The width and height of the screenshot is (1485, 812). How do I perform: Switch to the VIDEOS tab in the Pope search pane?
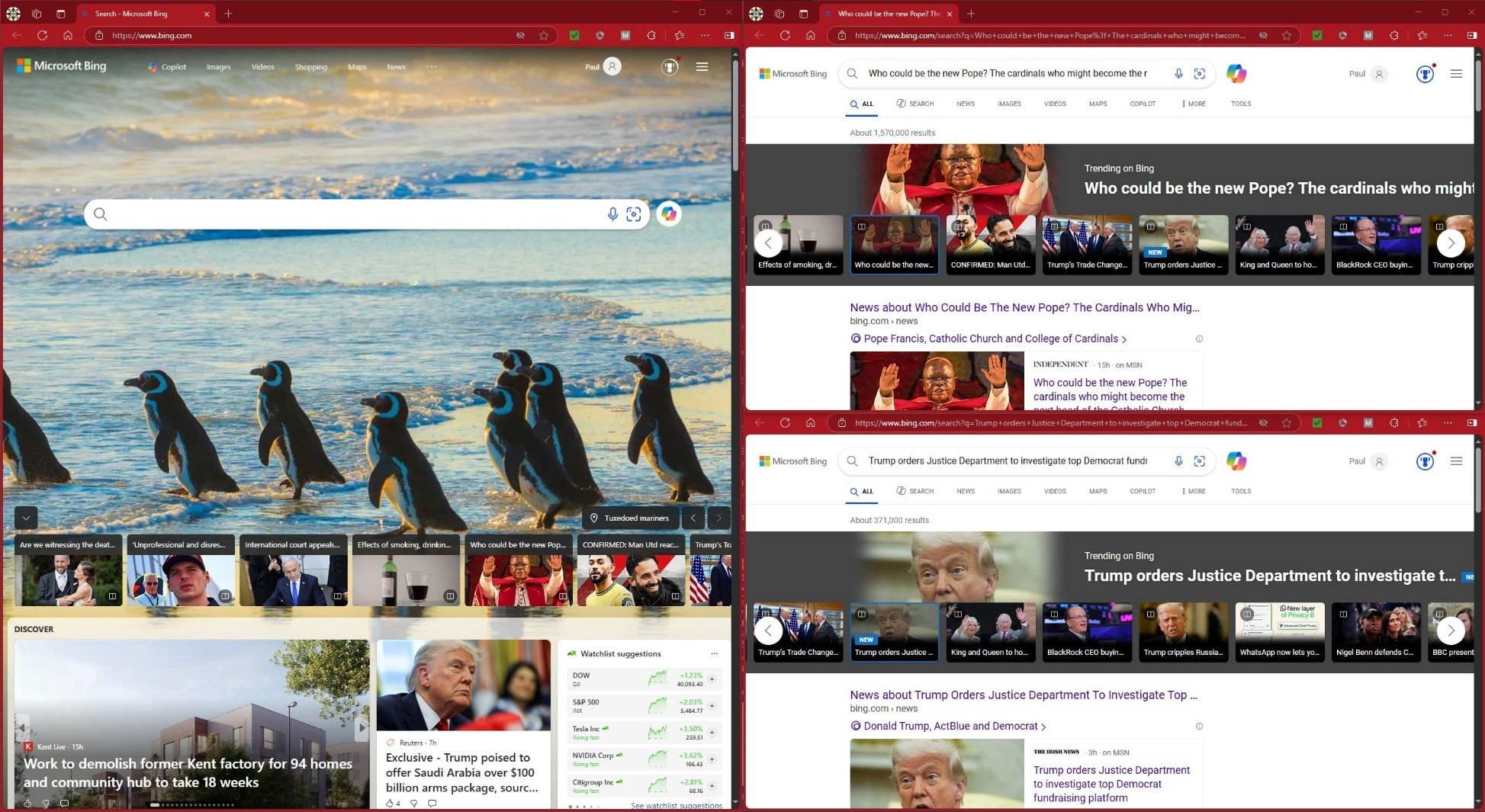[x=1055, y=104]
